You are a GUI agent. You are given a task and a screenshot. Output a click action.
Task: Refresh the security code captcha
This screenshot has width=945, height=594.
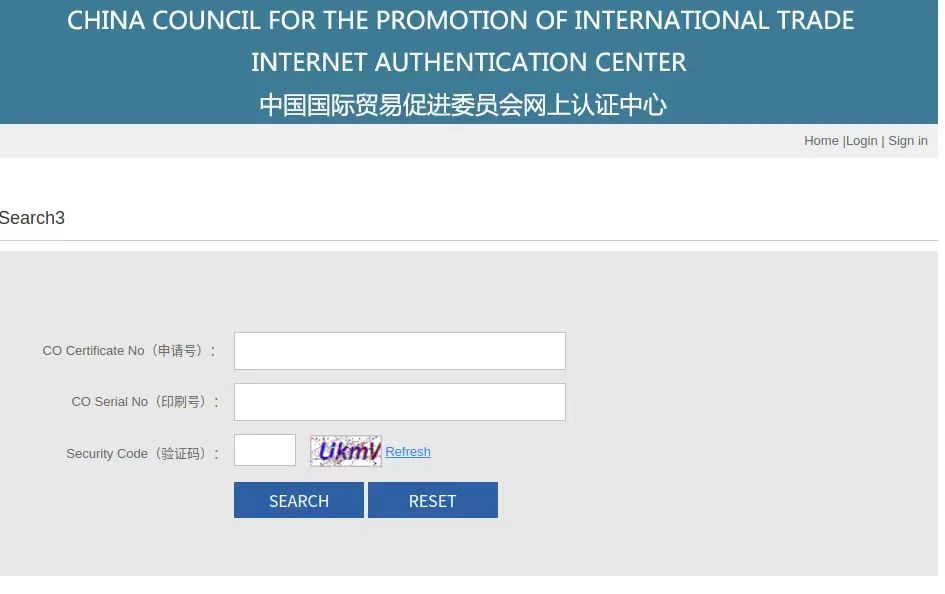point(408,452)
